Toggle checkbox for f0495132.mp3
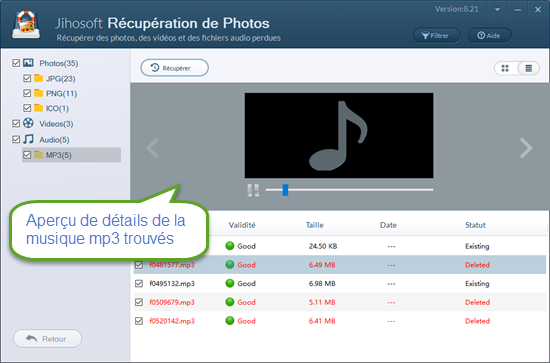 (139, 283)
